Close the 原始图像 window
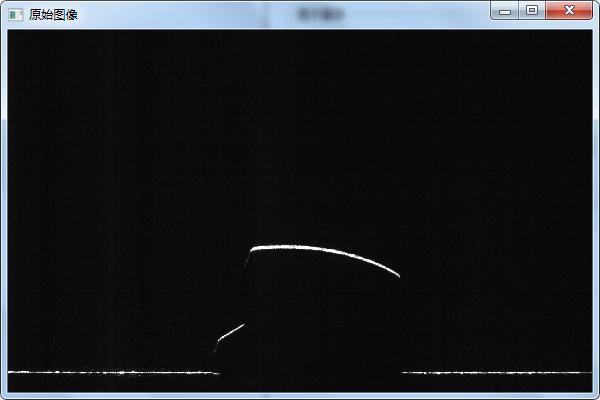 [x=569, y=10]
